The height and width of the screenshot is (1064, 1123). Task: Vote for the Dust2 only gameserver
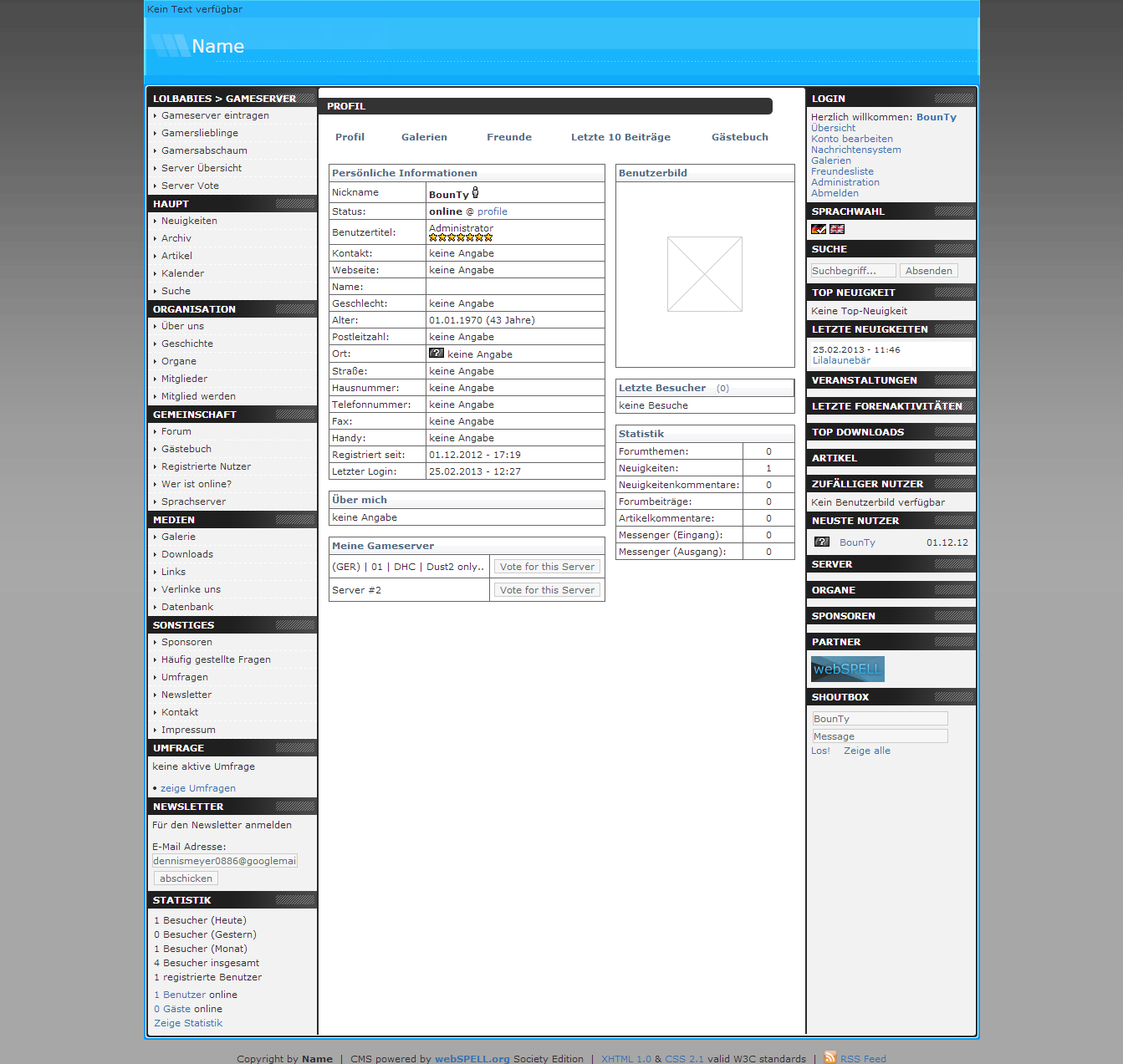coord(547,567)
